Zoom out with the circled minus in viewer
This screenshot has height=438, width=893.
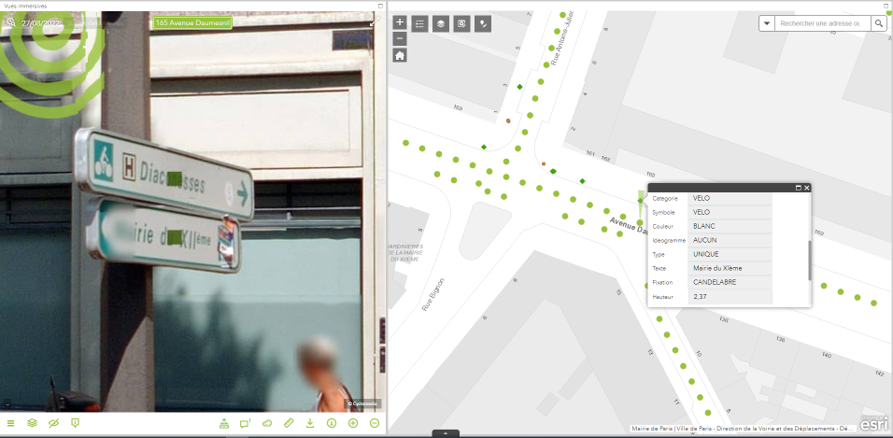point(374,423)
